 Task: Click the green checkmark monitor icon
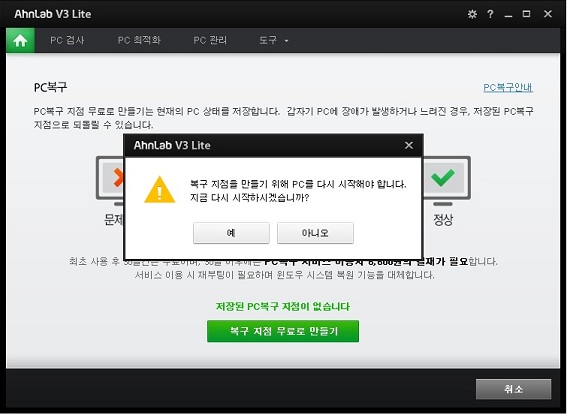(x=443, y=179)
